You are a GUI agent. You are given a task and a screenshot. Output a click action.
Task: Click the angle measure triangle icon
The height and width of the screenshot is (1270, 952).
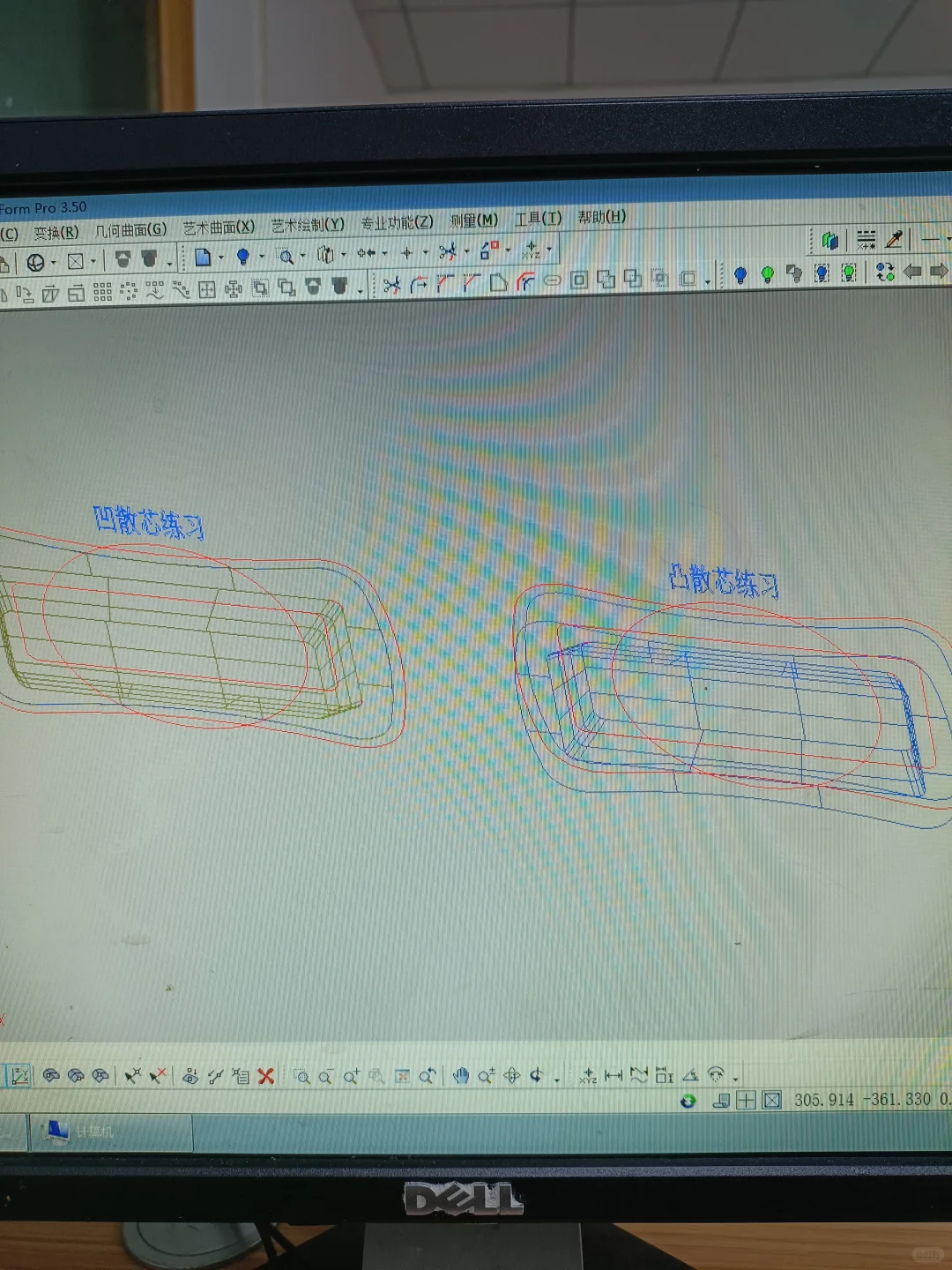tap(690, 1075)
